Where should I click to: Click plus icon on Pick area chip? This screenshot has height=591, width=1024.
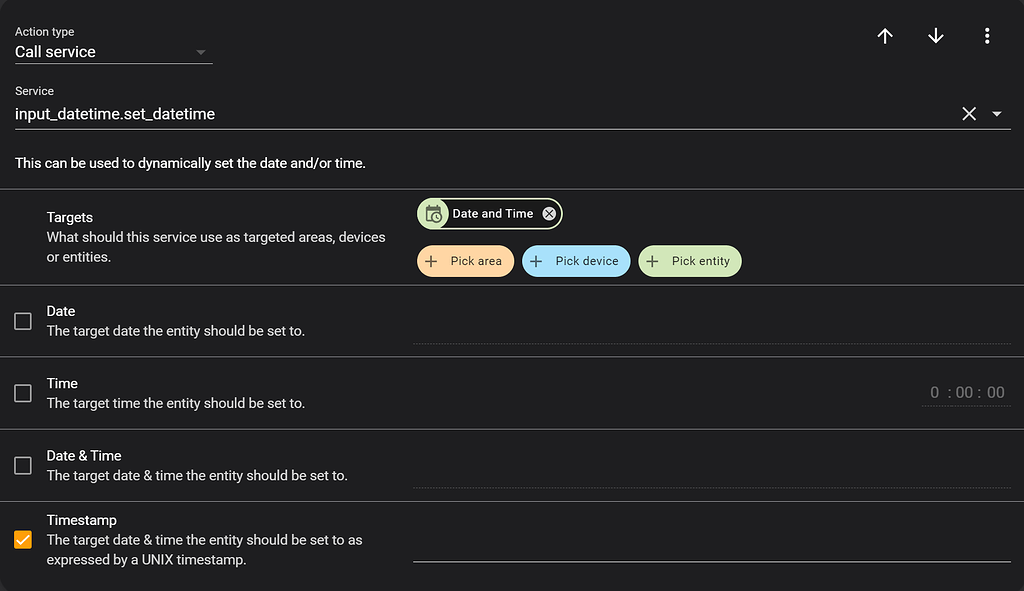pos(432,261)
